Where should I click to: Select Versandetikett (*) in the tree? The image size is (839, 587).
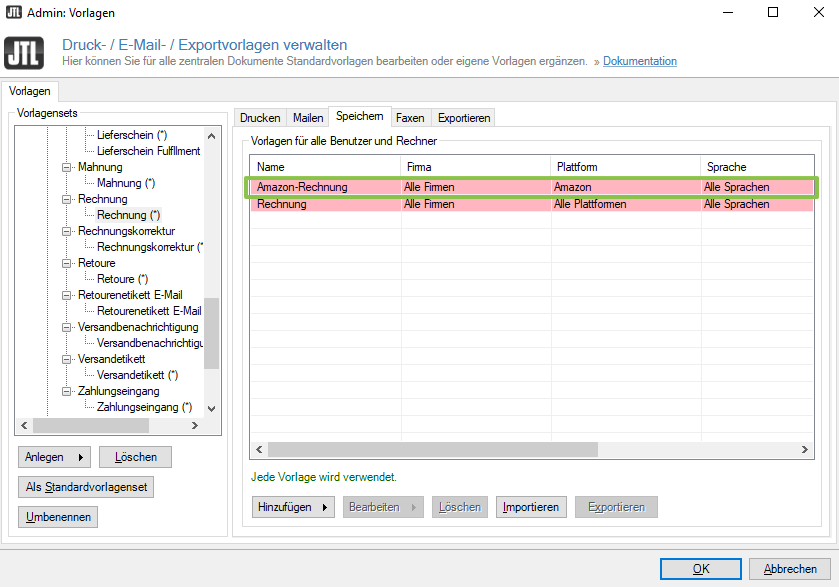point(137,375)
